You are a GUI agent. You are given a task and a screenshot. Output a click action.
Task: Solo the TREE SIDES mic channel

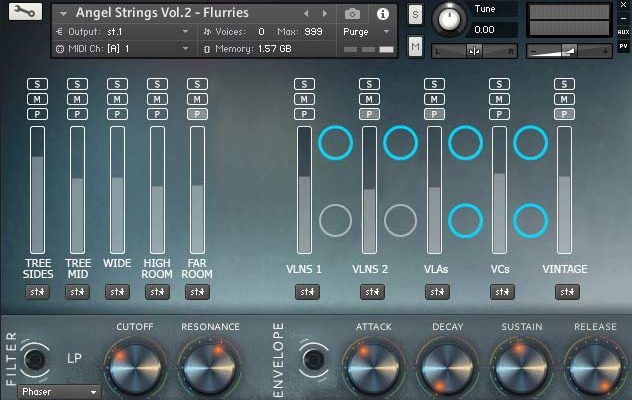[38, 84]
